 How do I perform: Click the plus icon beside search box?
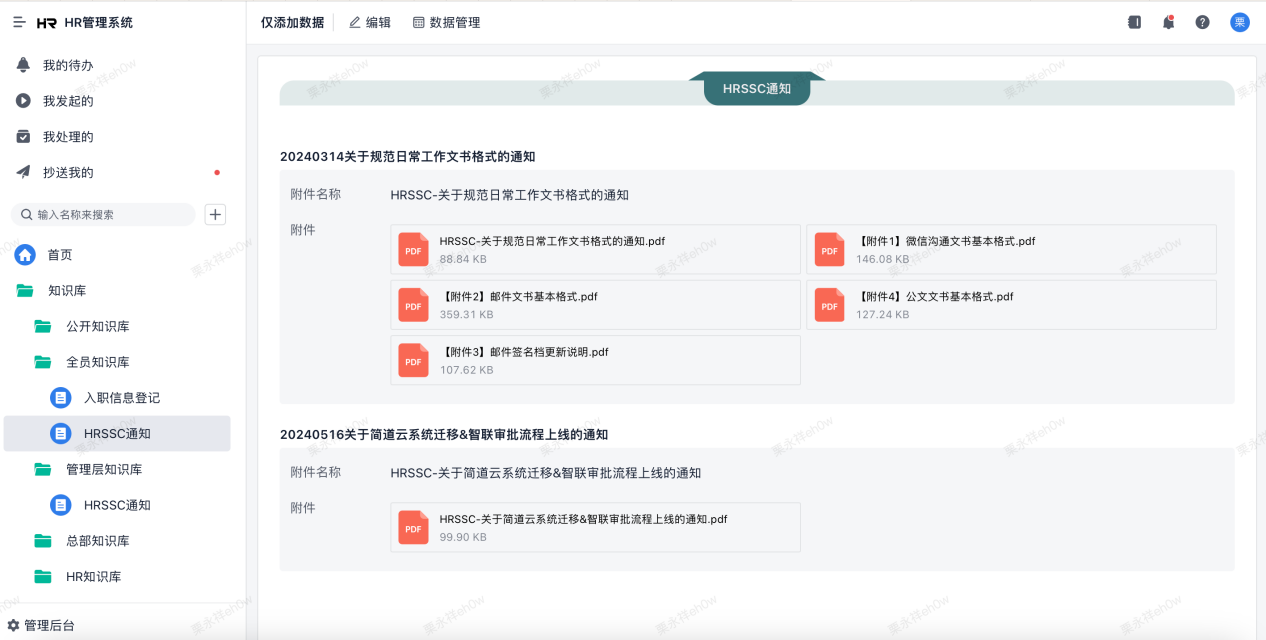click(215, 214)
